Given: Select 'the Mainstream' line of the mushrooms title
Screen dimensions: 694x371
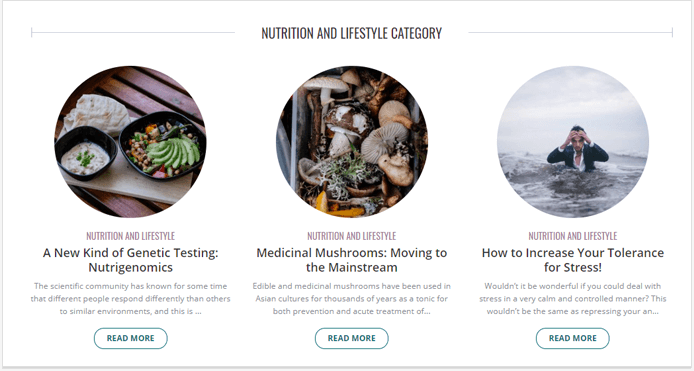Looking at the screenshot, I should (x=352, y=267).
